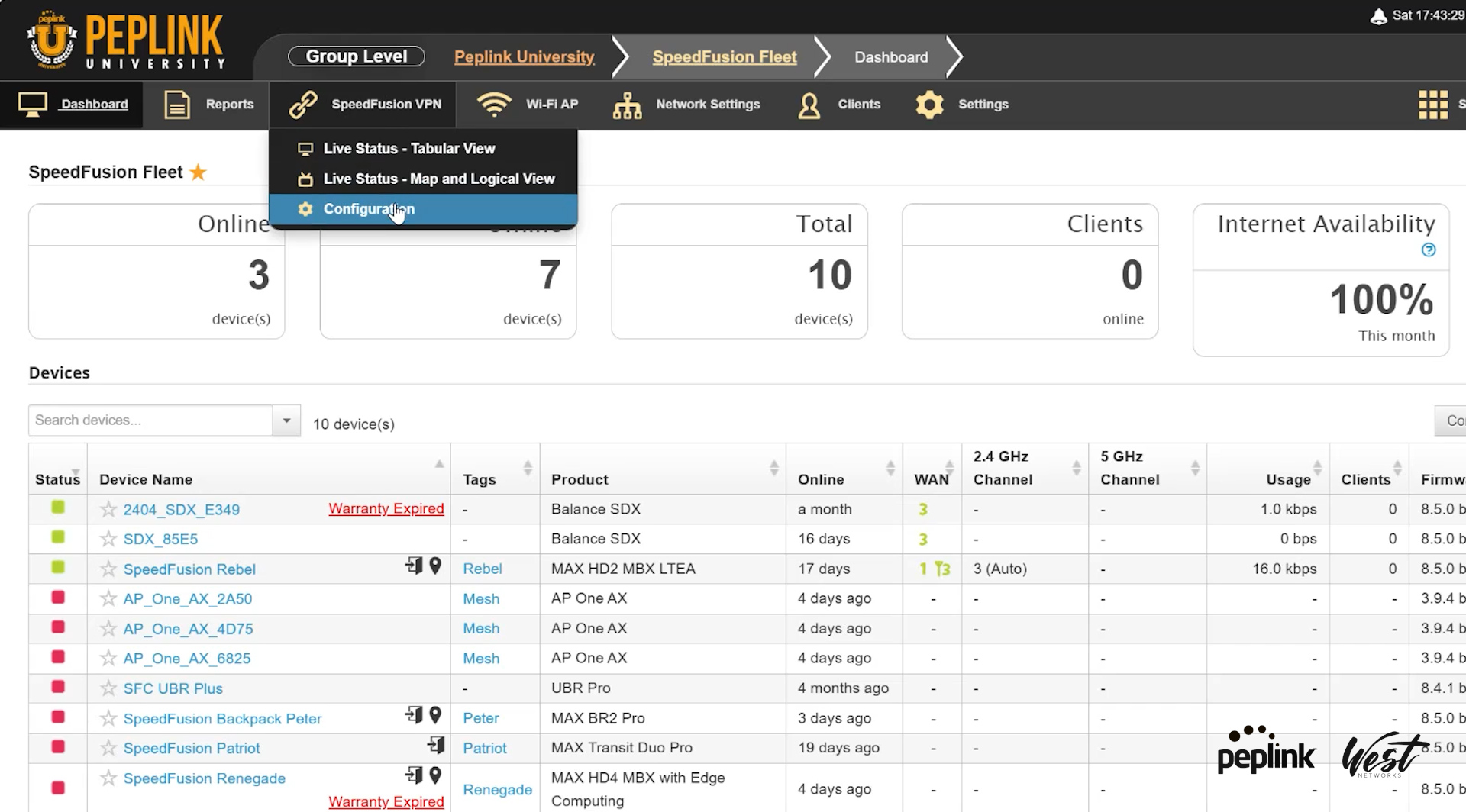Navigate to Peplink University breadcrumb
1466x812 pixels.
coord(524,56)
